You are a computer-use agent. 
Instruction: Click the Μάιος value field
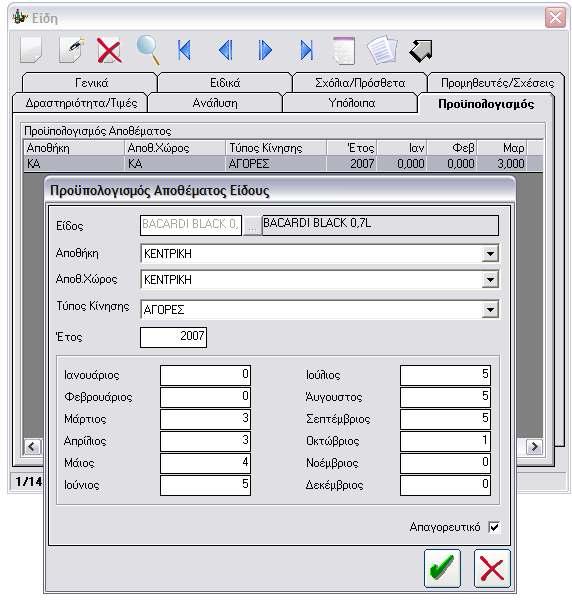click(205, 463)
